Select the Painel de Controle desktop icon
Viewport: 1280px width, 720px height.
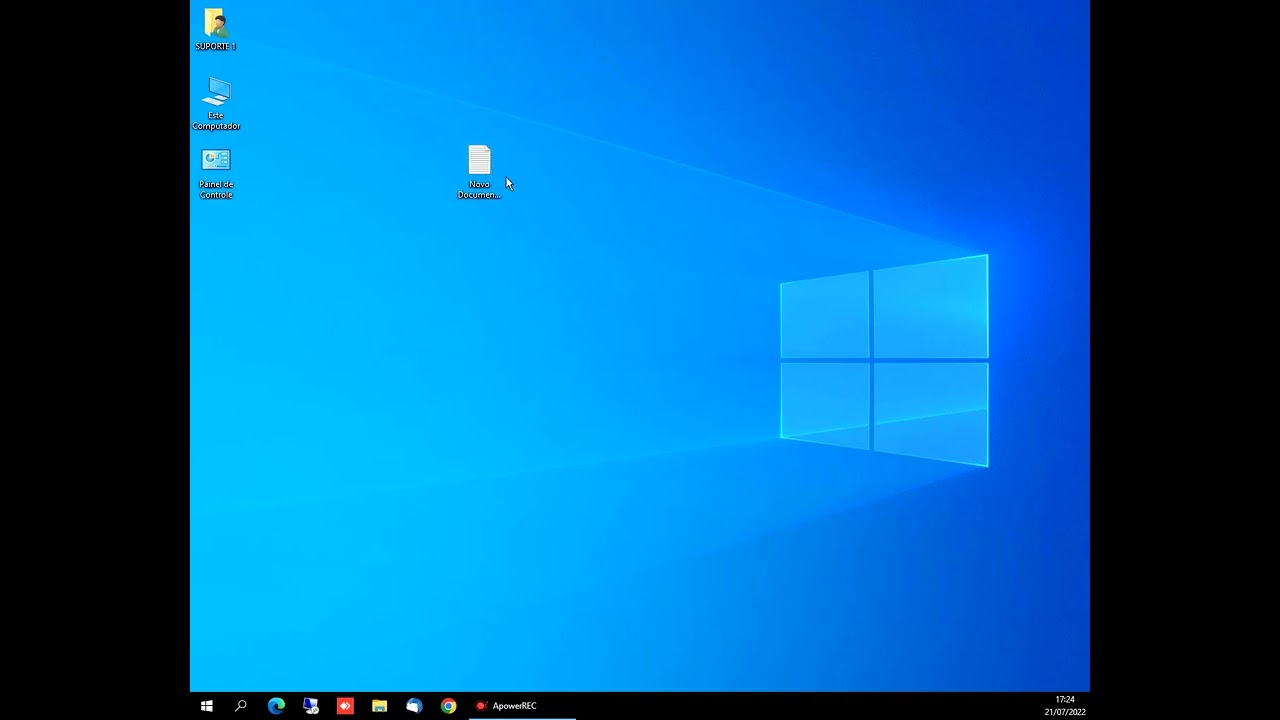[x=216, y=174]
